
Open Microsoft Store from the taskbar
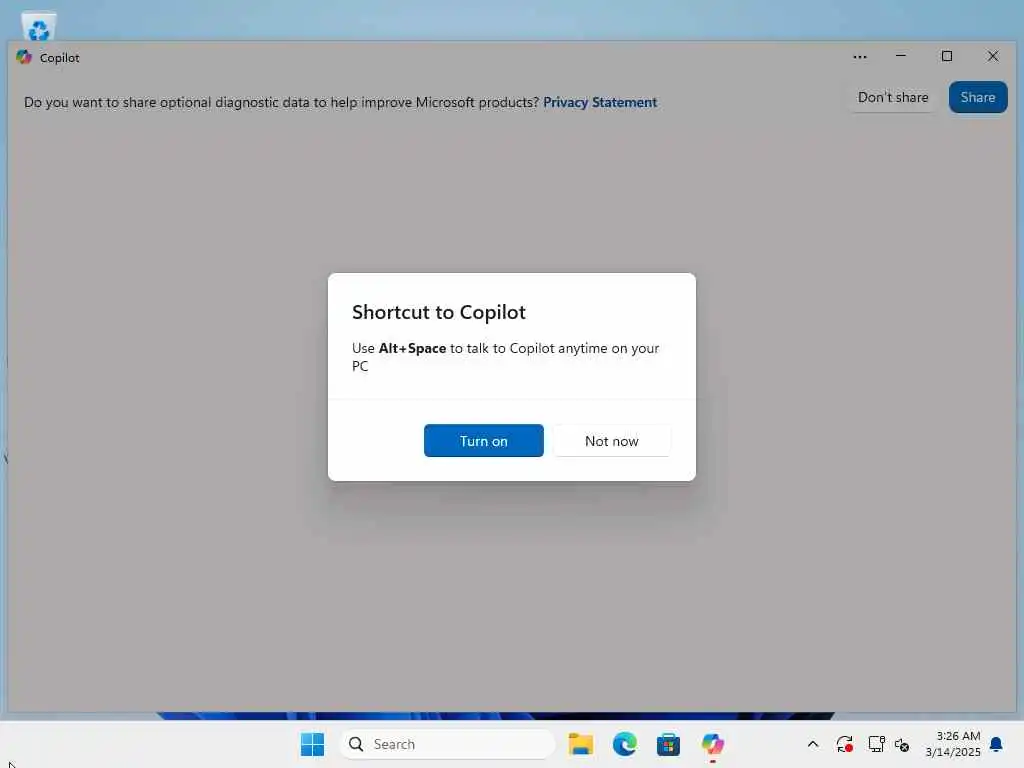[668, 744]
